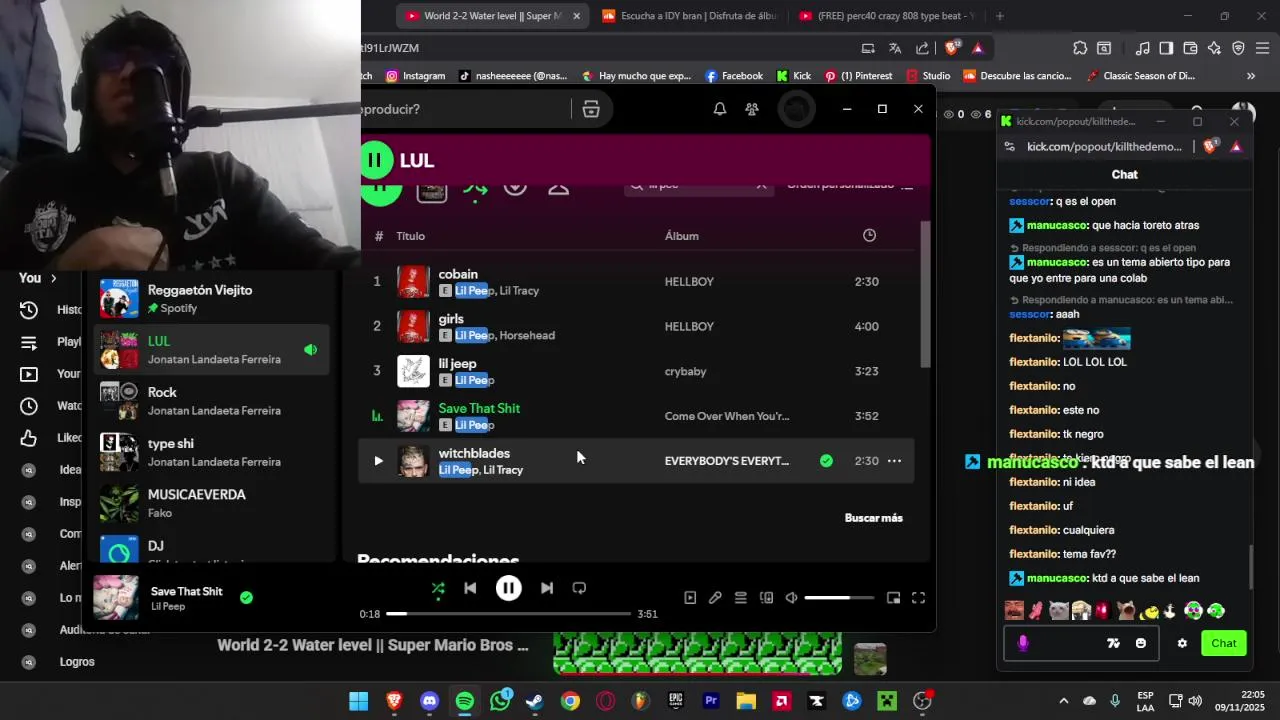
Task: Click the Save That Shit cover thumbnail
Action: pos(116,598)
